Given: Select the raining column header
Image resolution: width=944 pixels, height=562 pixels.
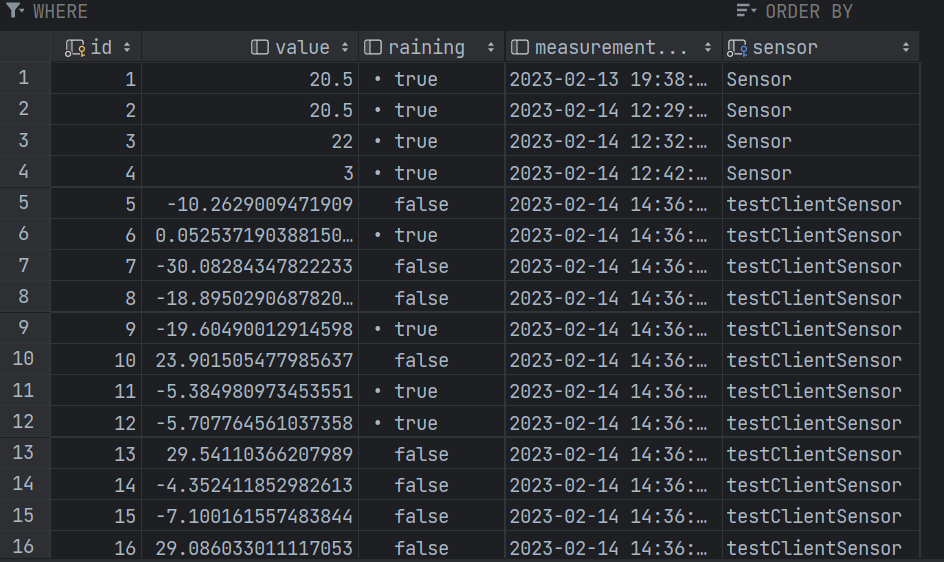Looking at the screenshot, I should pyautogui.click(x=432, y=47).
